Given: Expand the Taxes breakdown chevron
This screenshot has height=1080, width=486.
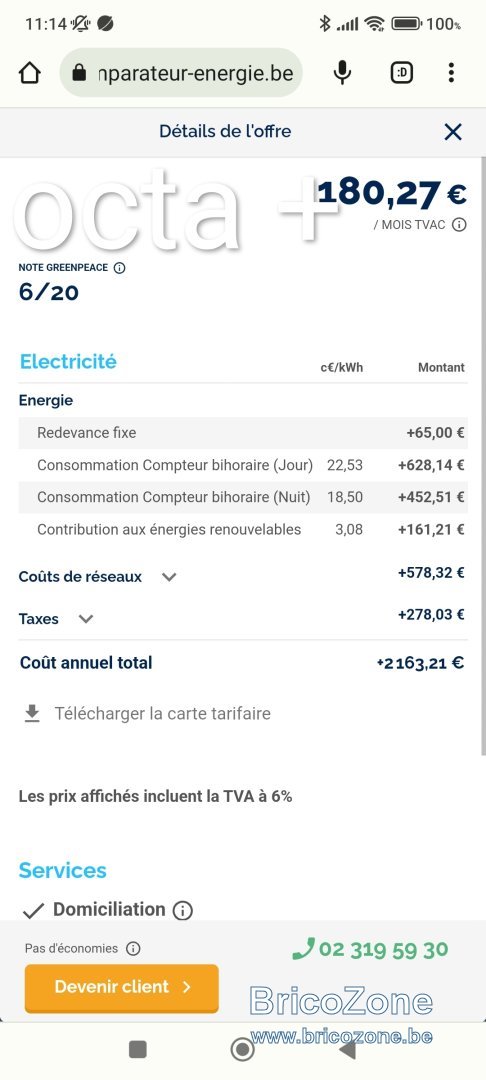Looking at the screenshot, I should (x=85, y=619).
